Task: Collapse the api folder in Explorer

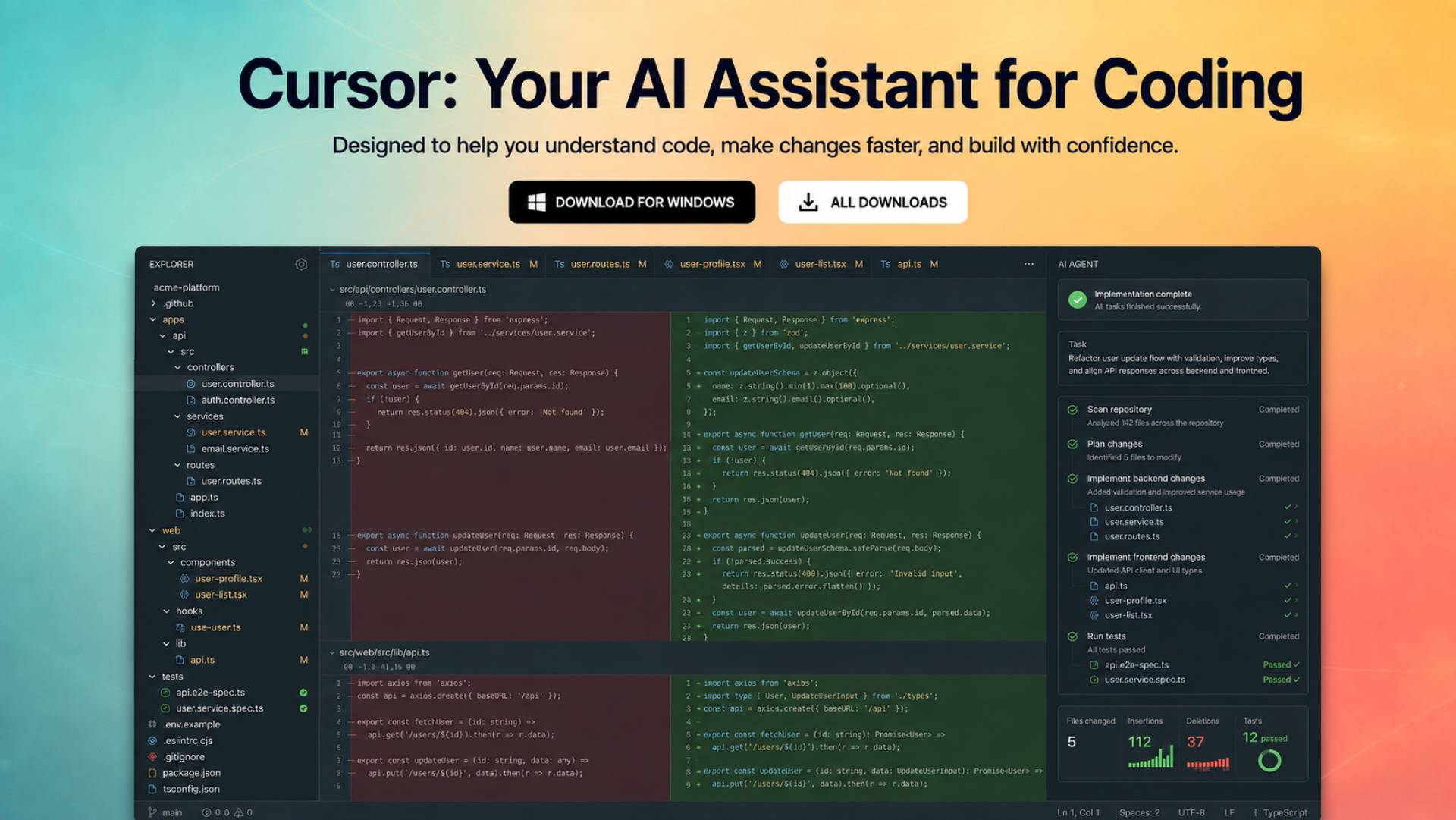Action: tap(163, 335)
